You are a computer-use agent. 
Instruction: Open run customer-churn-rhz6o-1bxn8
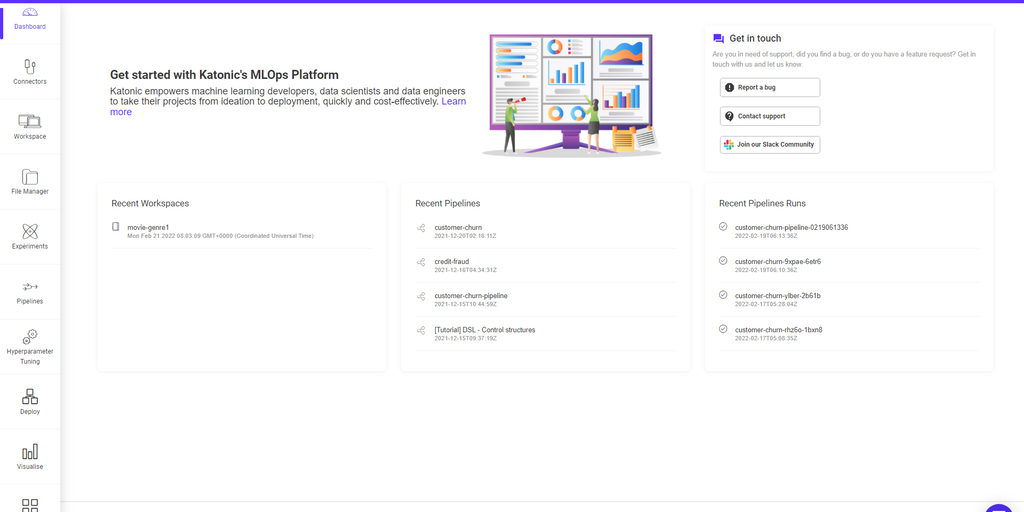(778, 330)
